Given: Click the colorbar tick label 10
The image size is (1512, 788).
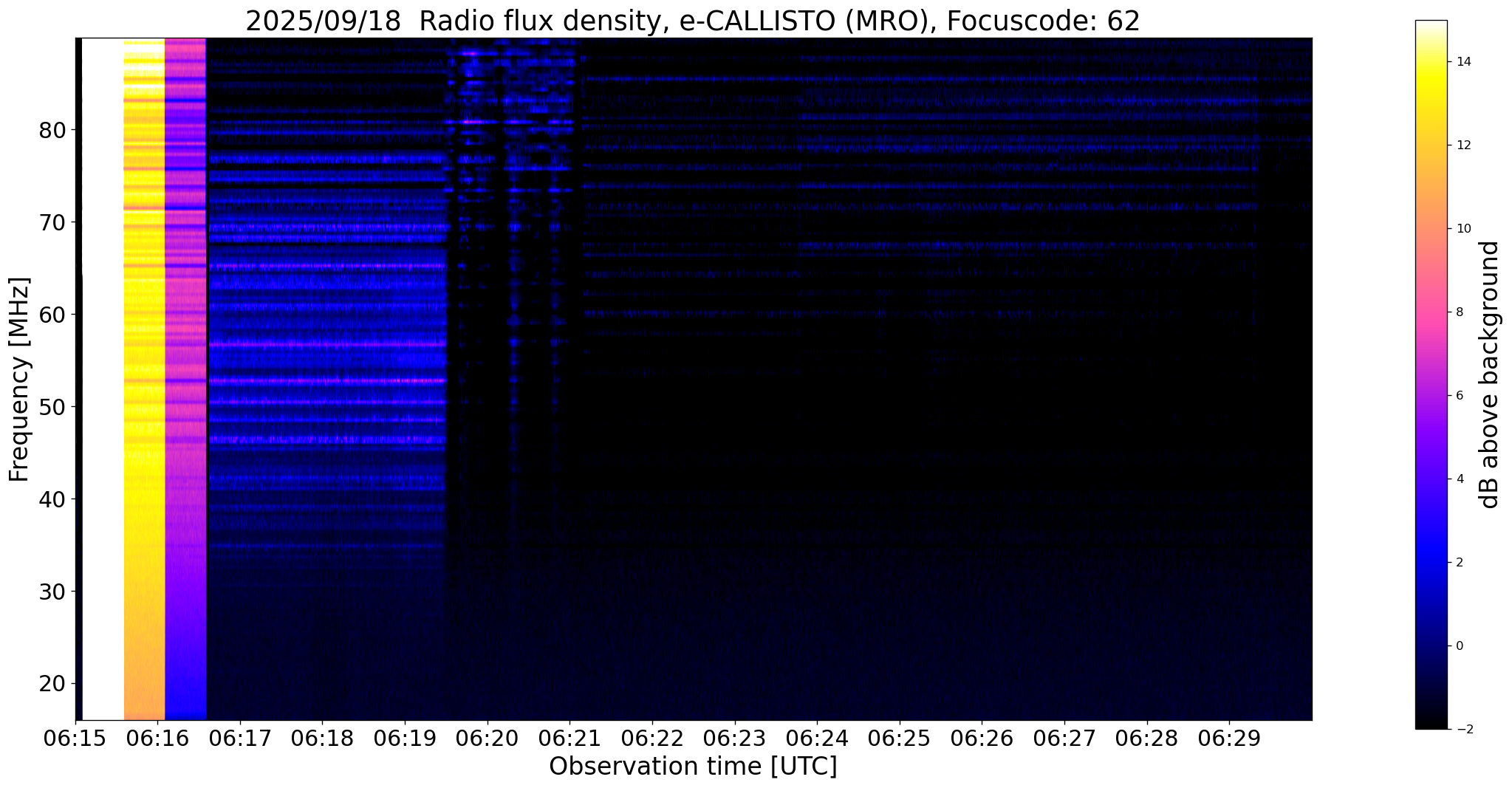Looking at the screenshot, I should 1463,229.
